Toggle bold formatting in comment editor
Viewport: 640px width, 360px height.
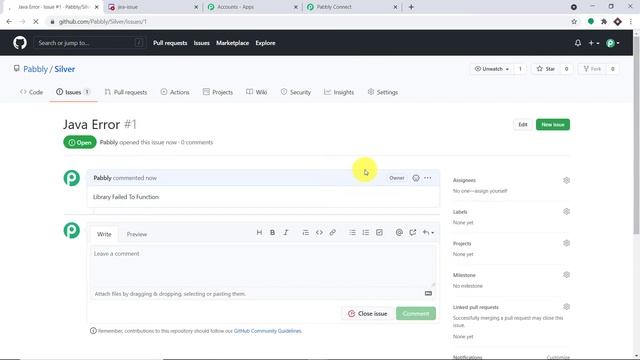tap(272, 233)
